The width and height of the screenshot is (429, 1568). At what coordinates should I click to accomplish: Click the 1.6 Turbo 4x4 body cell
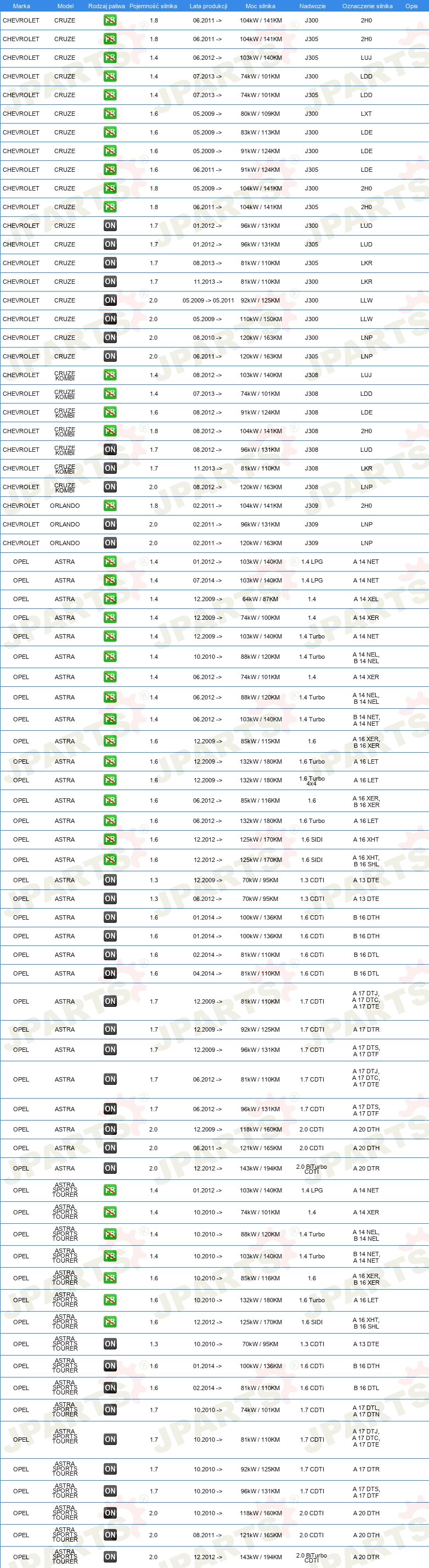(x=312, y=781)
